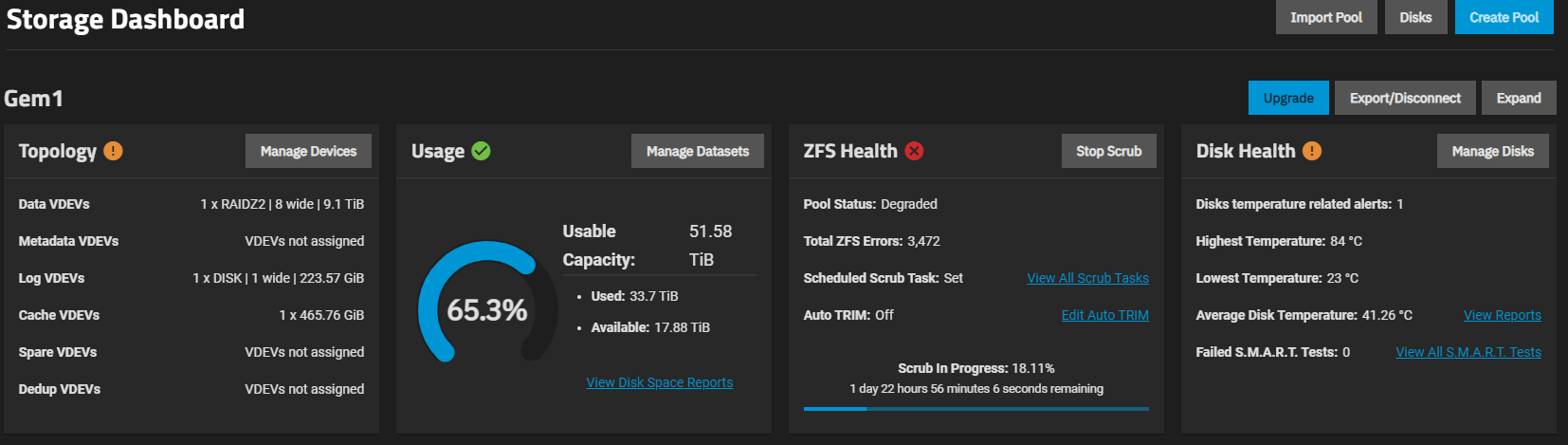Click the Usage green checkmark icon
Image resolution: width=1568 pixels, height=445 pixels.
tap(481, 151)
